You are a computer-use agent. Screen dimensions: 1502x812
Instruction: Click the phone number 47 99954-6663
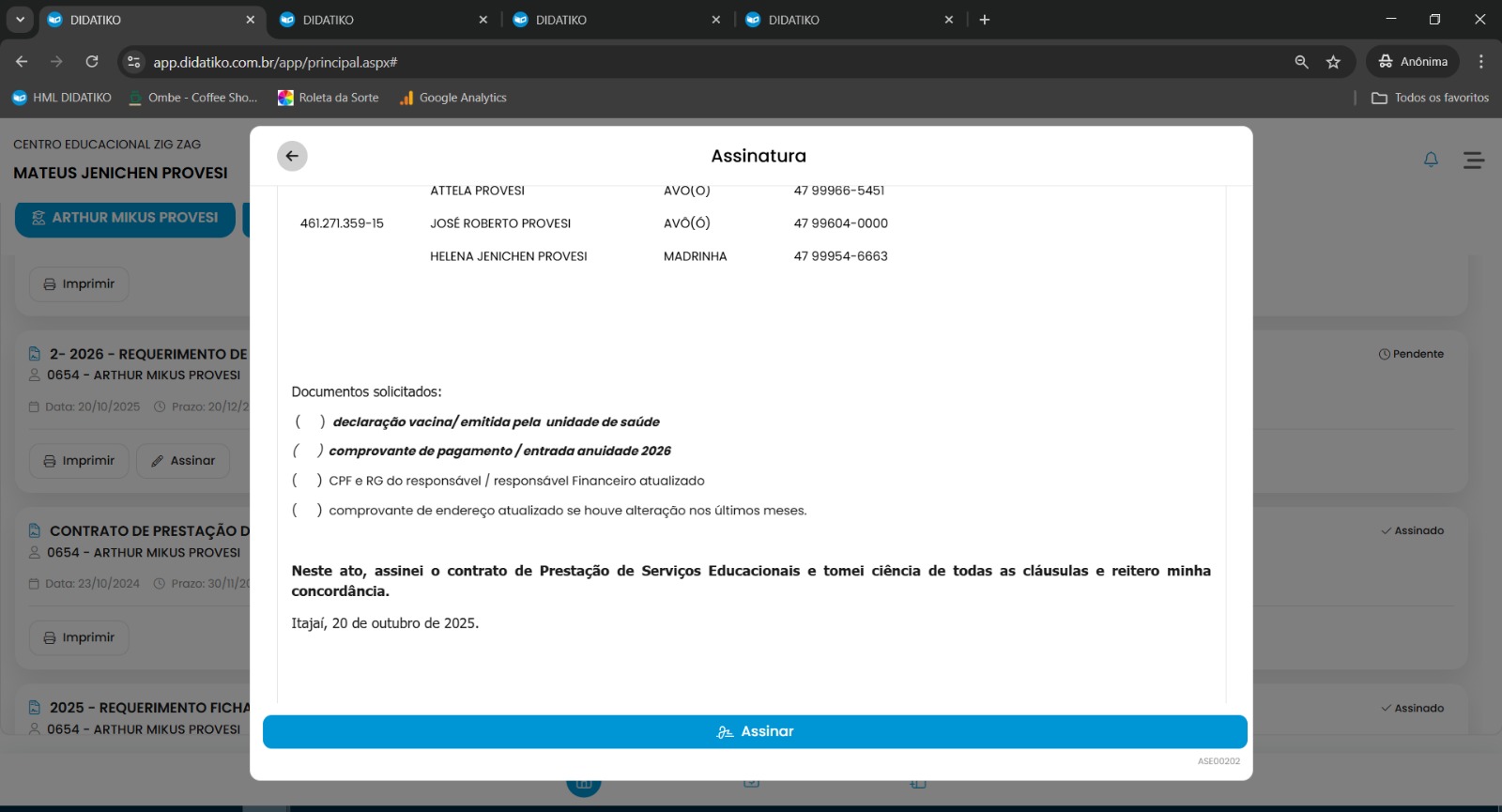pyautogui.click(x=841, y=256)
